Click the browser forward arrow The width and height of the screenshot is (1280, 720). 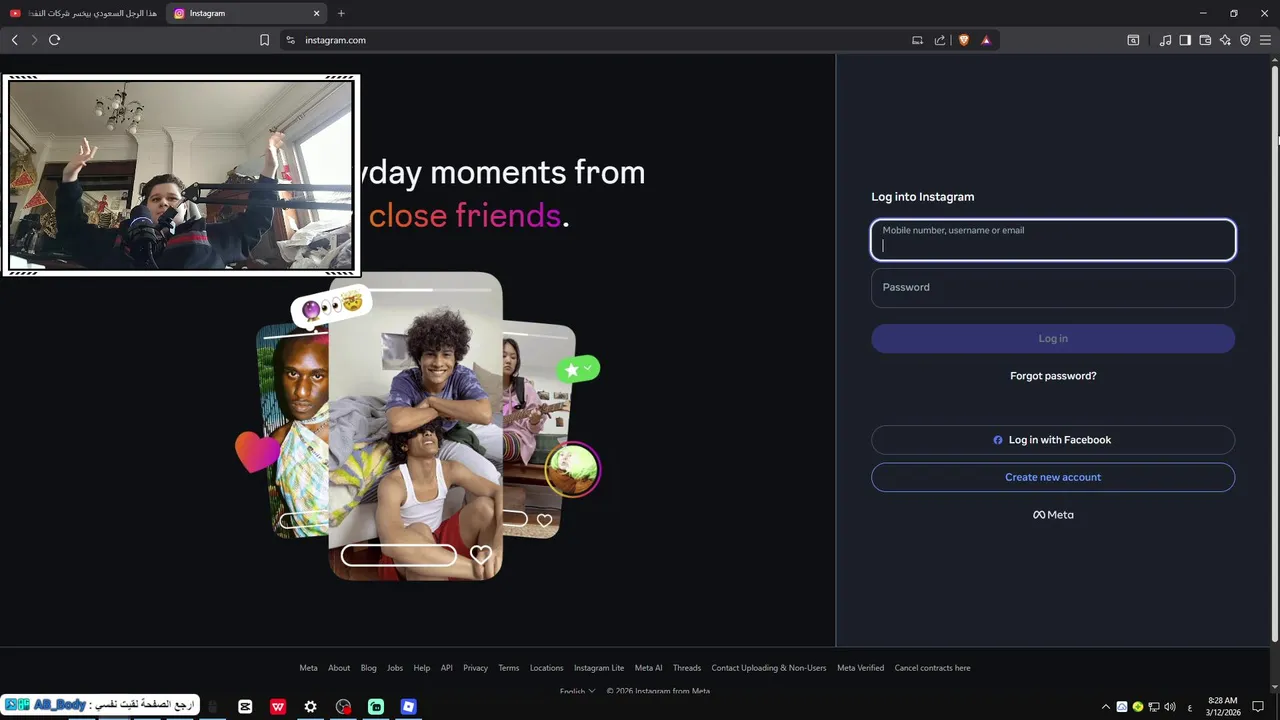34,40
